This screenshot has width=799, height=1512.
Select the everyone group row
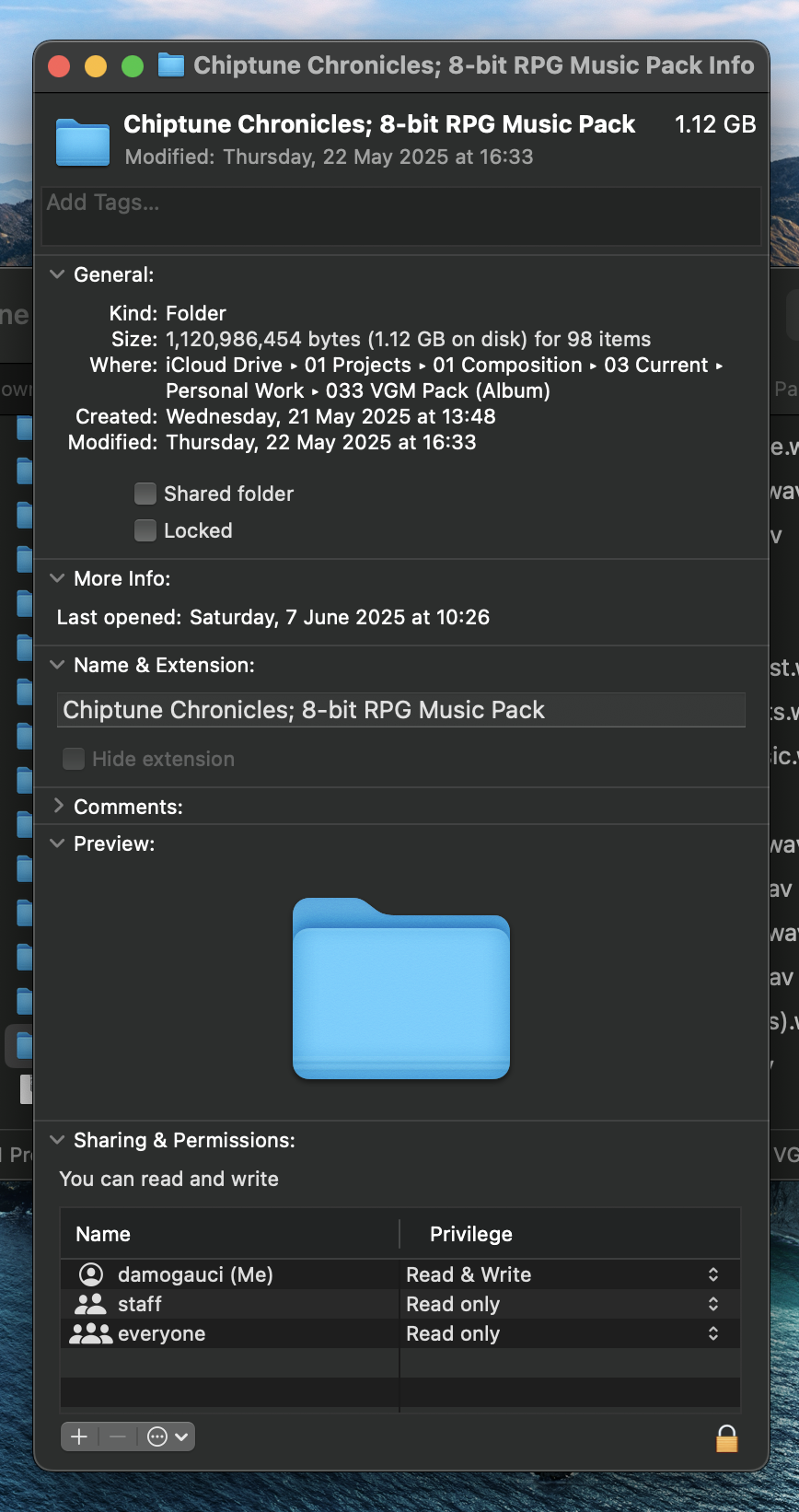(400, 1333)
